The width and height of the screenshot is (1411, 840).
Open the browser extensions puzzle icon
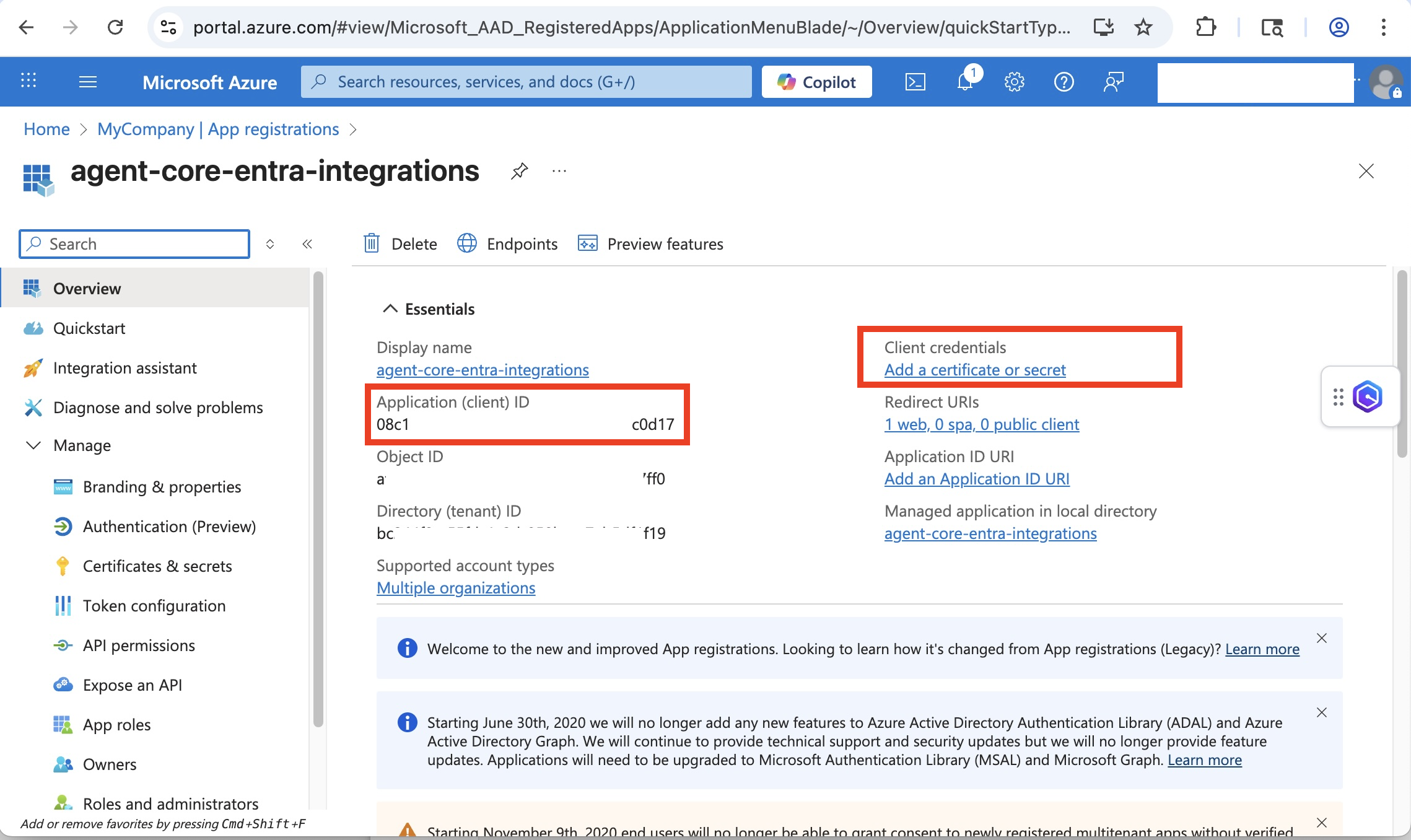pos(1205,27)
